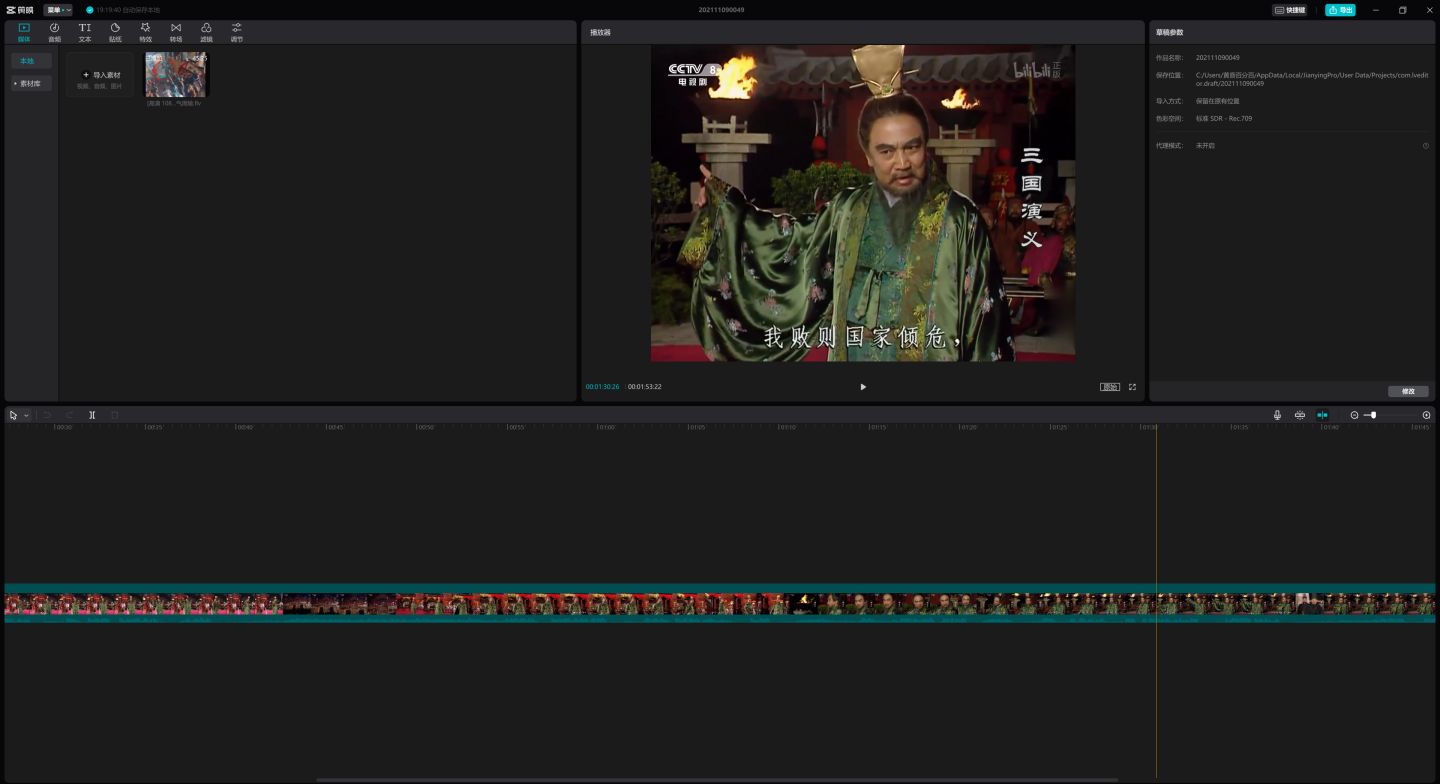Screen dimensions: 1440x784
Task: Open the 文本 (Text) tool icon
Action: pos(85,32)
